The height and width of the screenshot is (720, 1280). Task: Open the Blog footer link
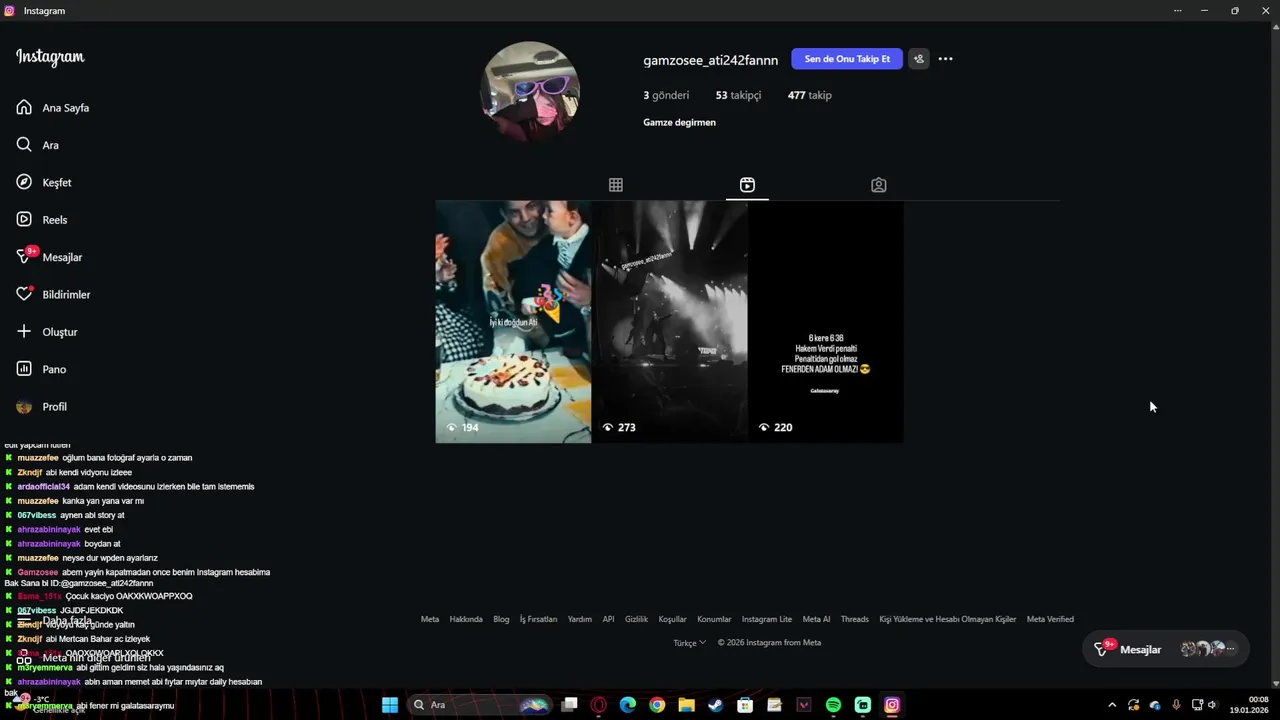501,619
